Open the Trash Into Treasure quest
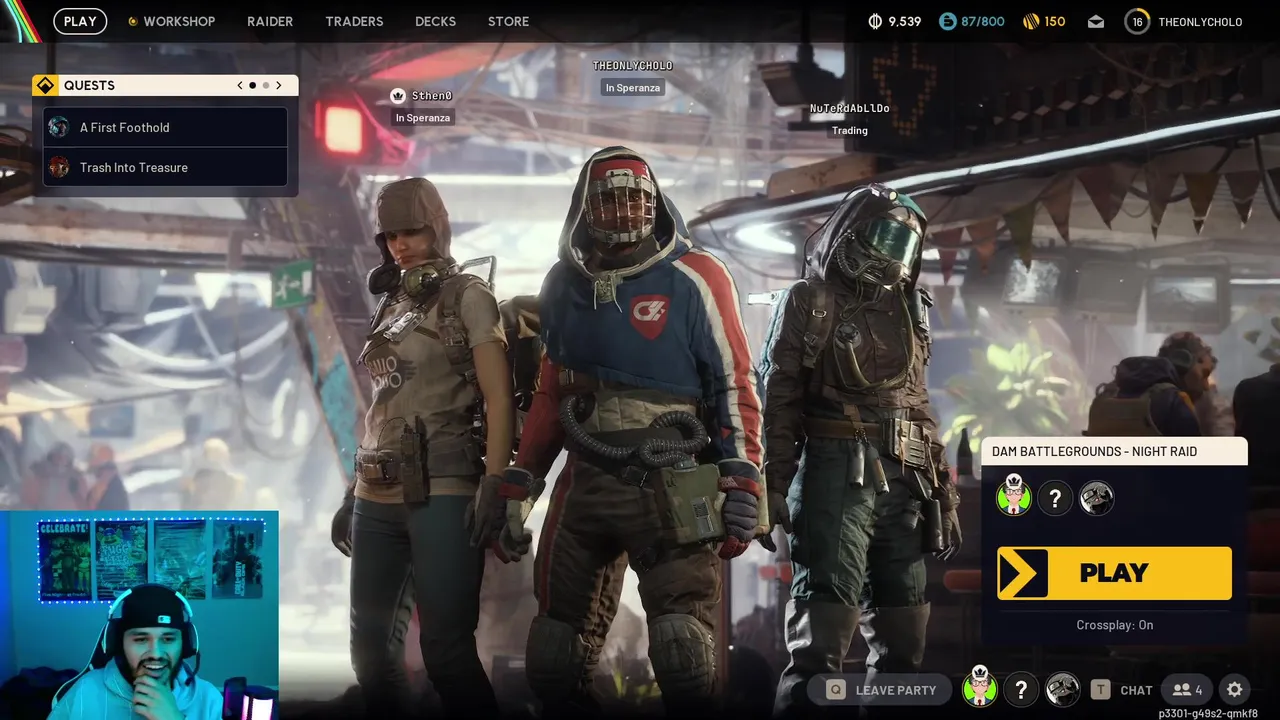Screen dimensions: 1280x720 pyautogui.click(x=165, y=167)
